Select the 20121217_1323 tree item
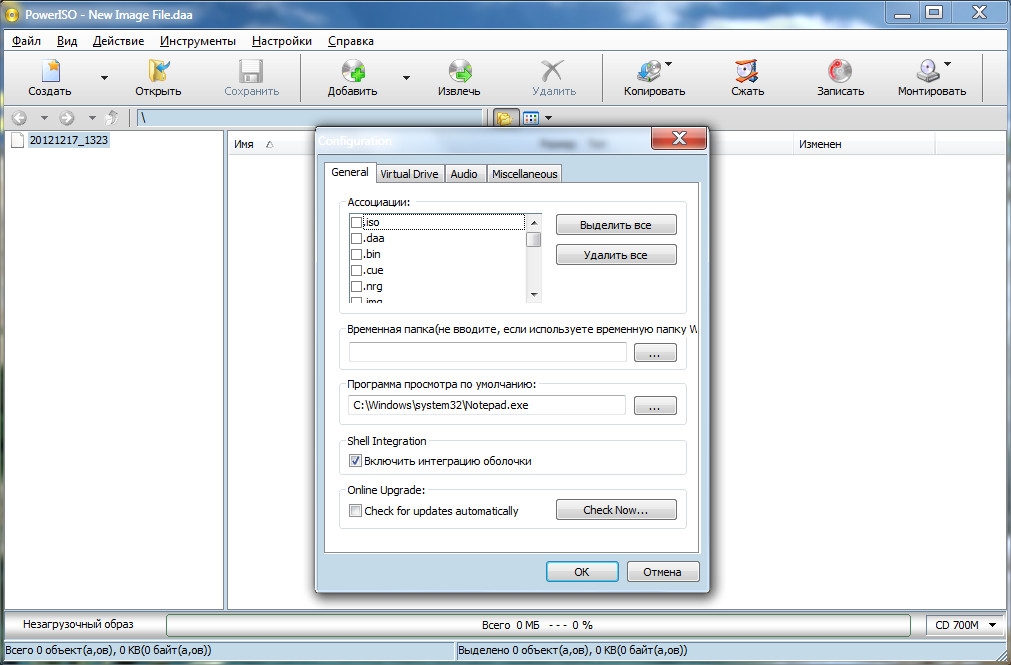The width and height of the screenshot is (1011, 665). (68, 140)
